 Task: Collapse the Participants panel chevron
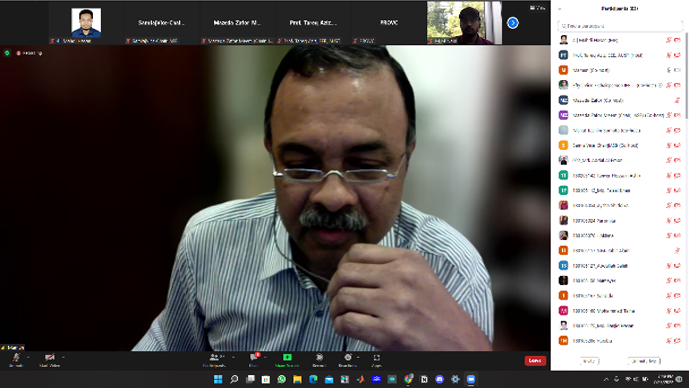point(559,9)
